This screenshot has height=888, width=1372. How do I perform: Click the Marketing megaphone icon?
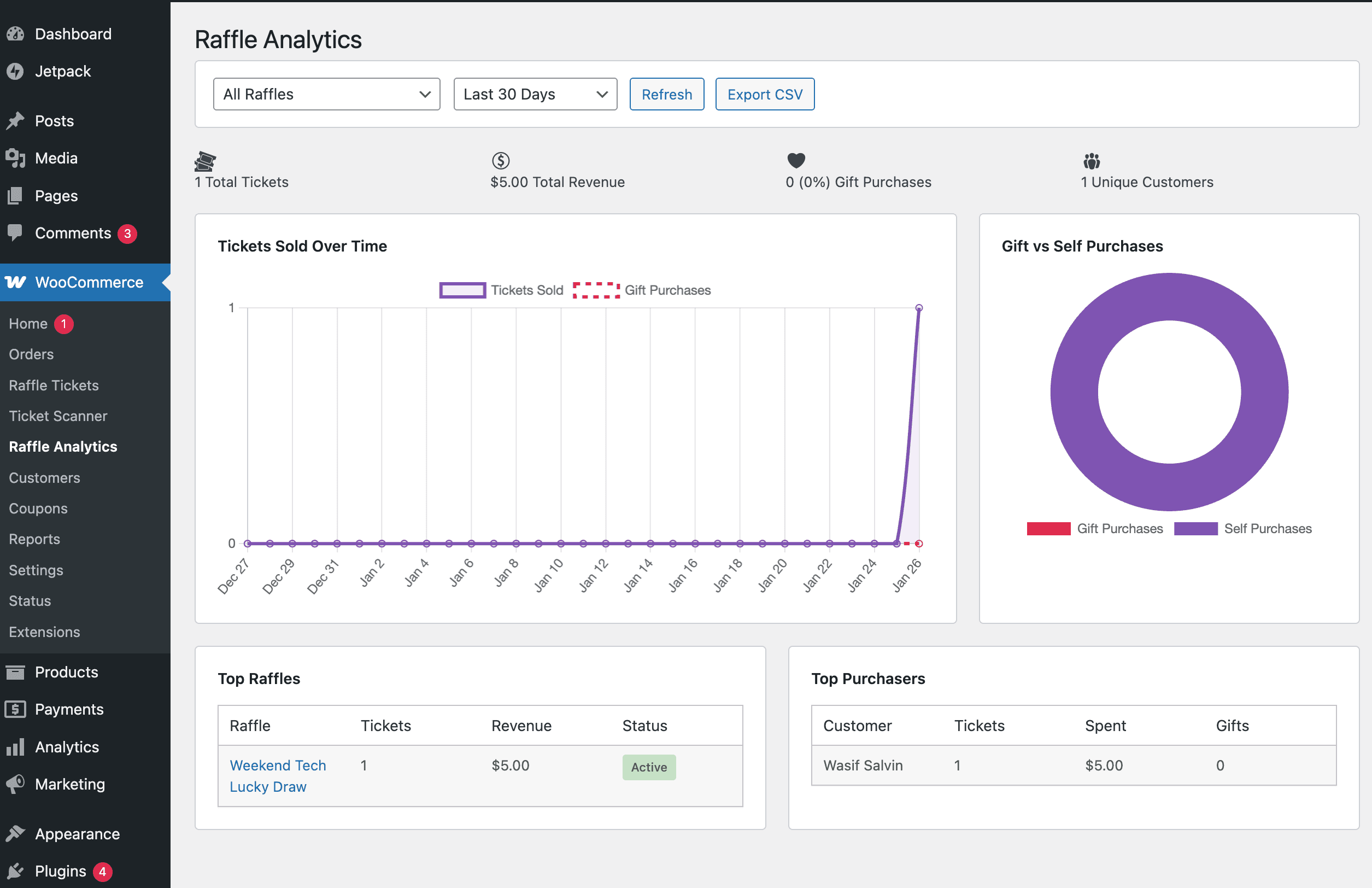click(x=15, y=784)
